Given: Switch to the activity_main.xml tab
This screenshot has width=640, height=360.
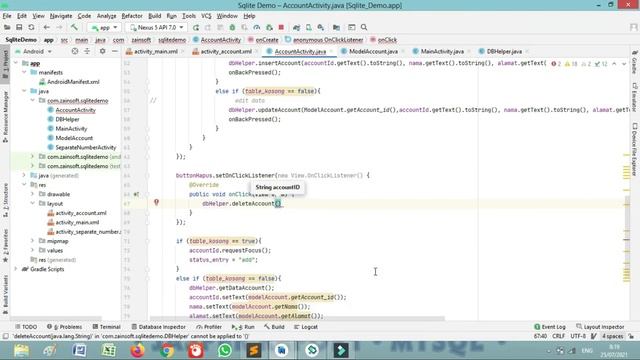Looking at the screenshot, I should 156,51.
